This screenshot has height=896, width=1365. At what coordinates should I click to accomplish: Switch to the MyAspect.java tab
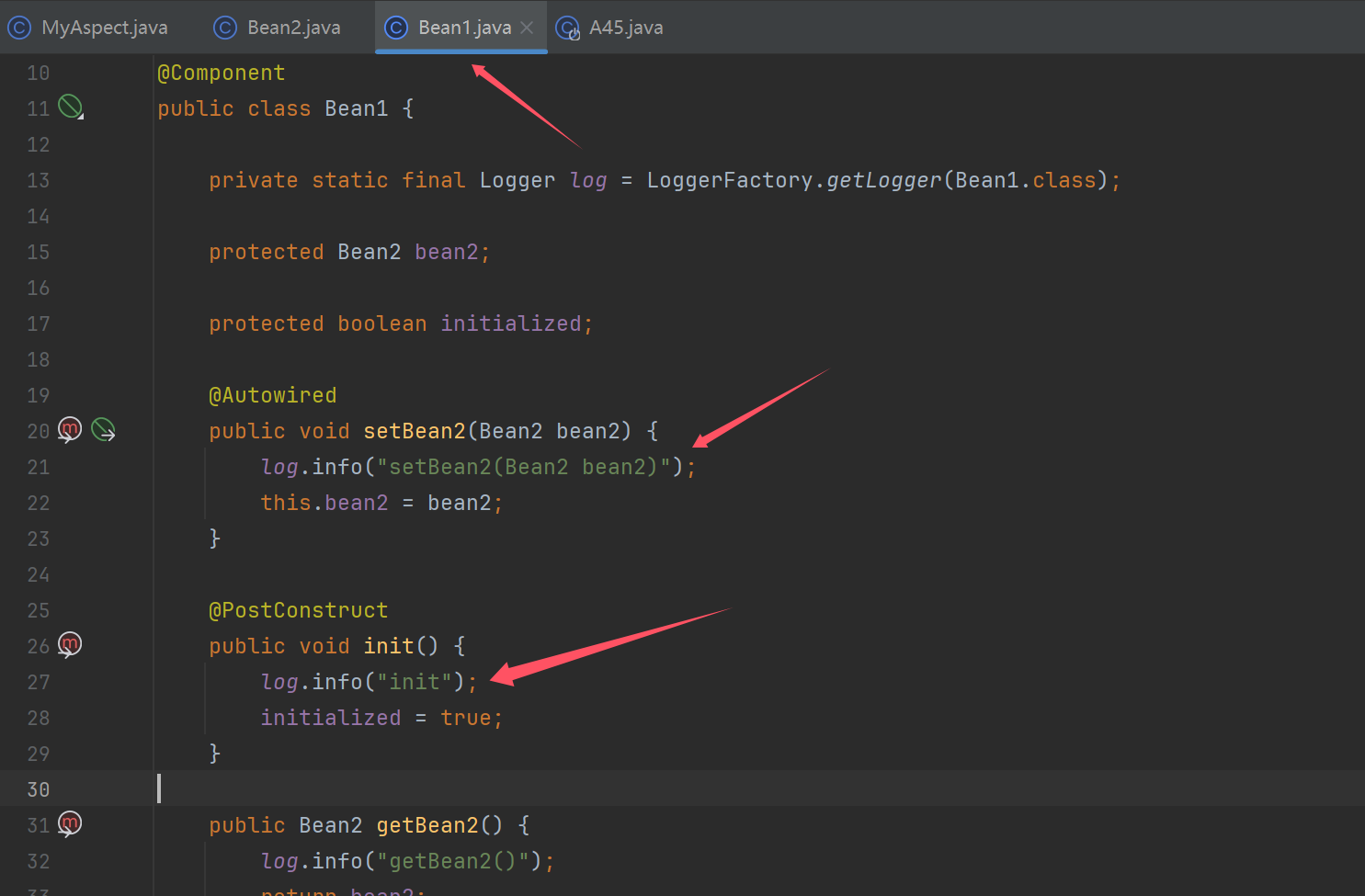point(88,28)
